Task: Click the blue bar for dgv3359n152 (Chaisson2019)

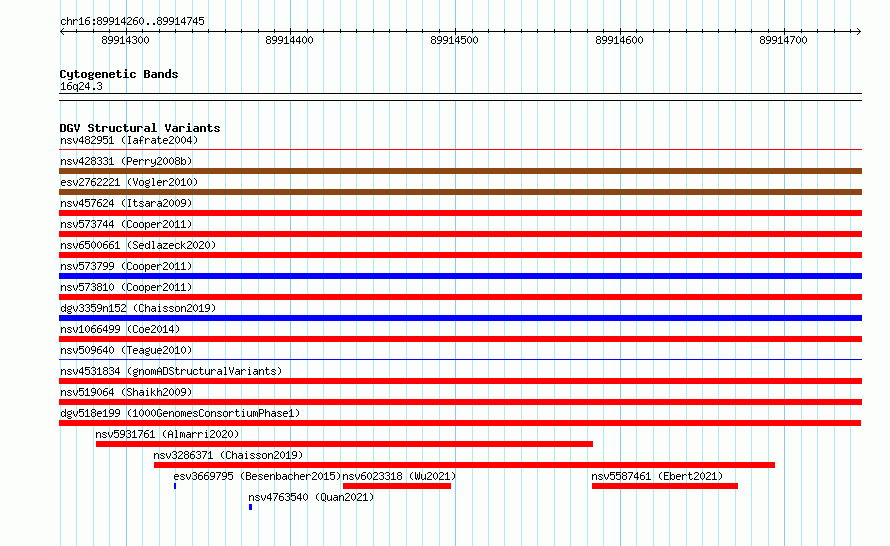Action: tap(460, 318)
